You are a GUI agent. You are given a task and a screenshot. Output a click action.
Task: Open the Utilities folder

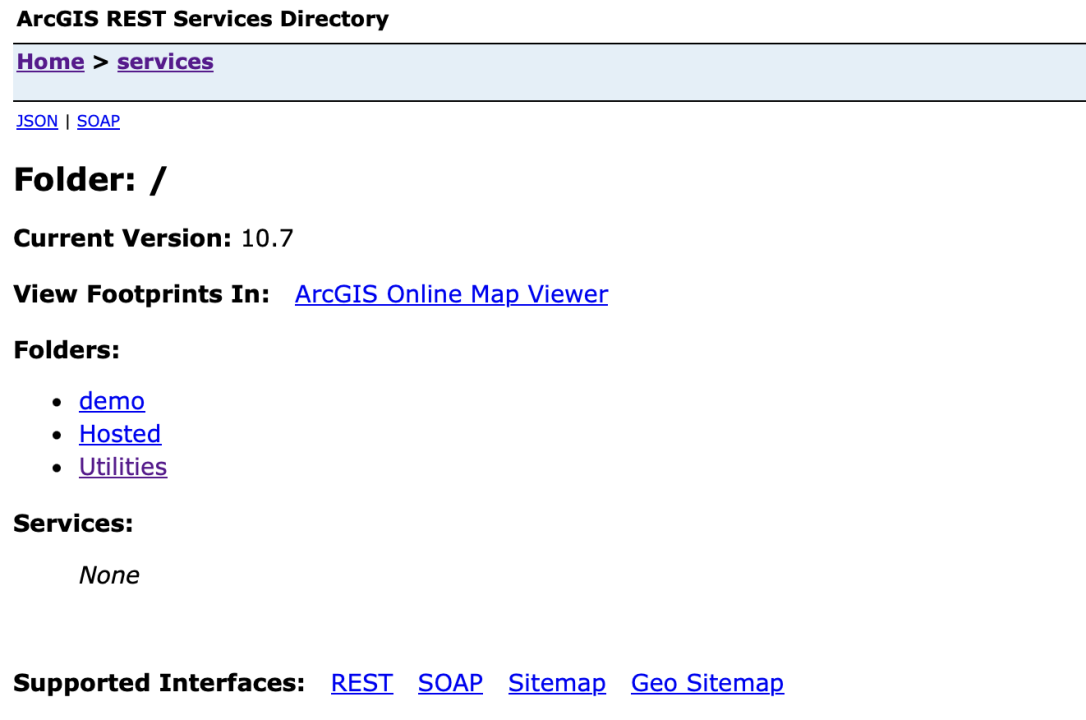(x=123, y=467)
